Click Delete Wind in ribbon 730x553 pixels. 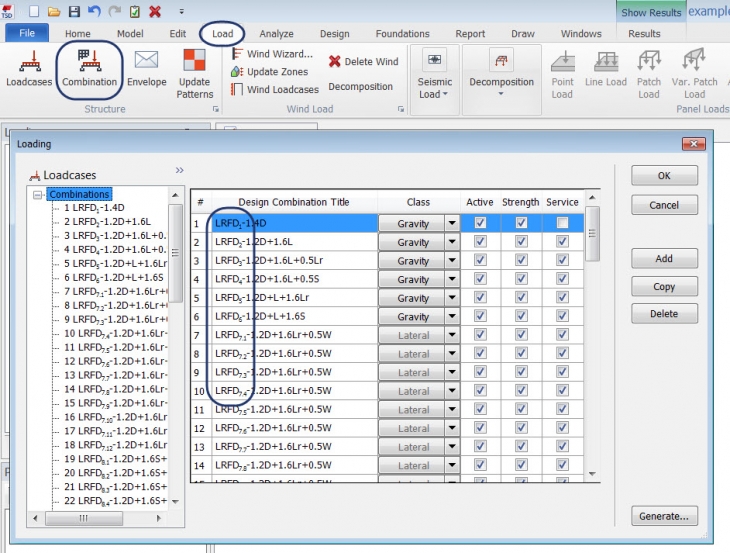363,62
